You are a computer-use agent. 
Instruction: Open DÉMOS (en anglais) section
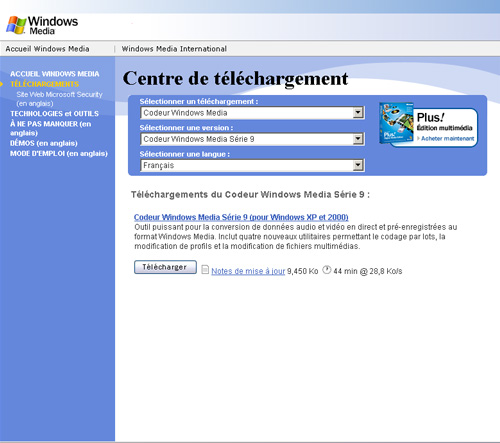click(x=44, y=143)
